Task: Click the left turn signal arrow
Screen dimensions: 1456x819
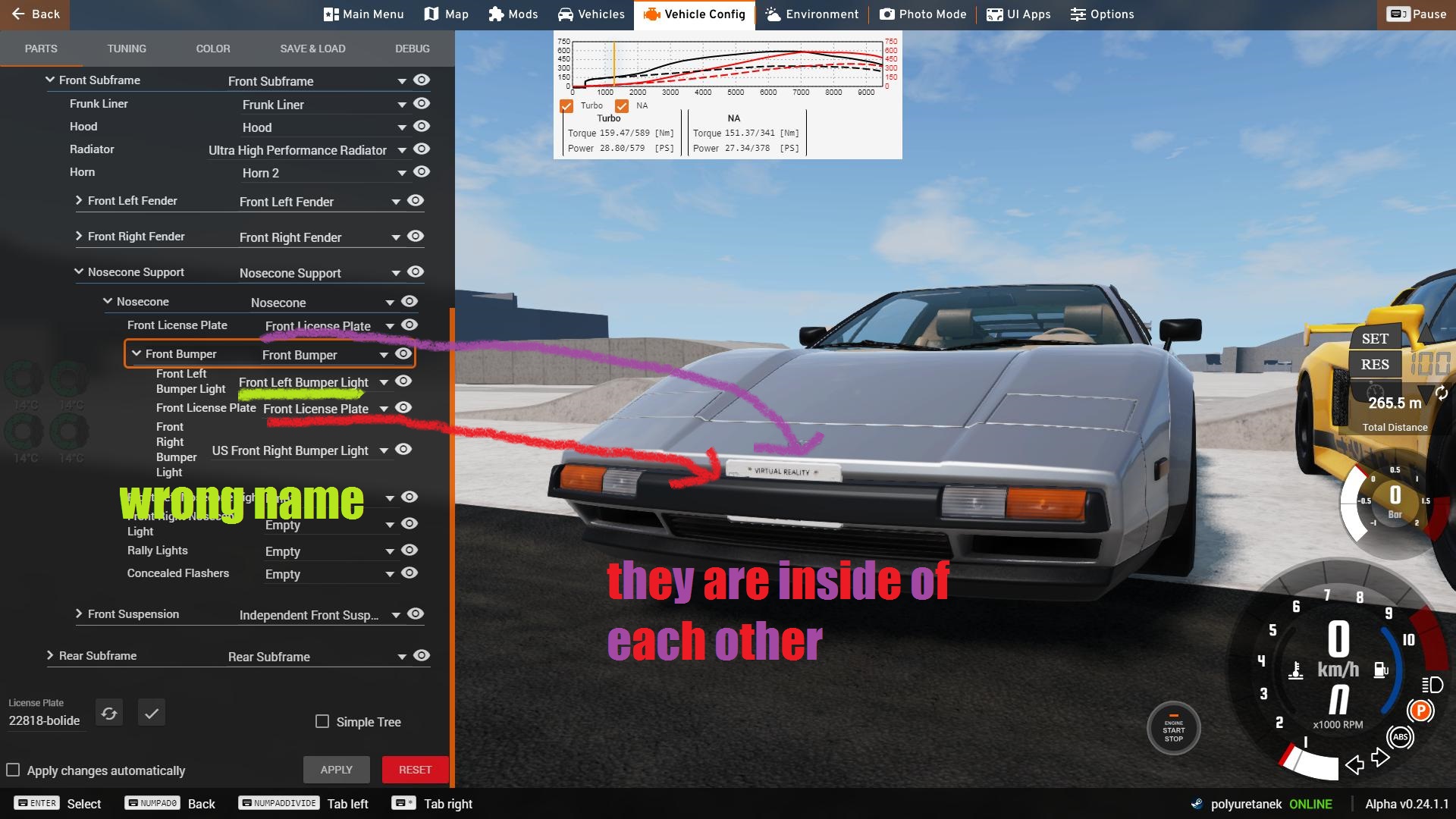Action: point(1354,764)
